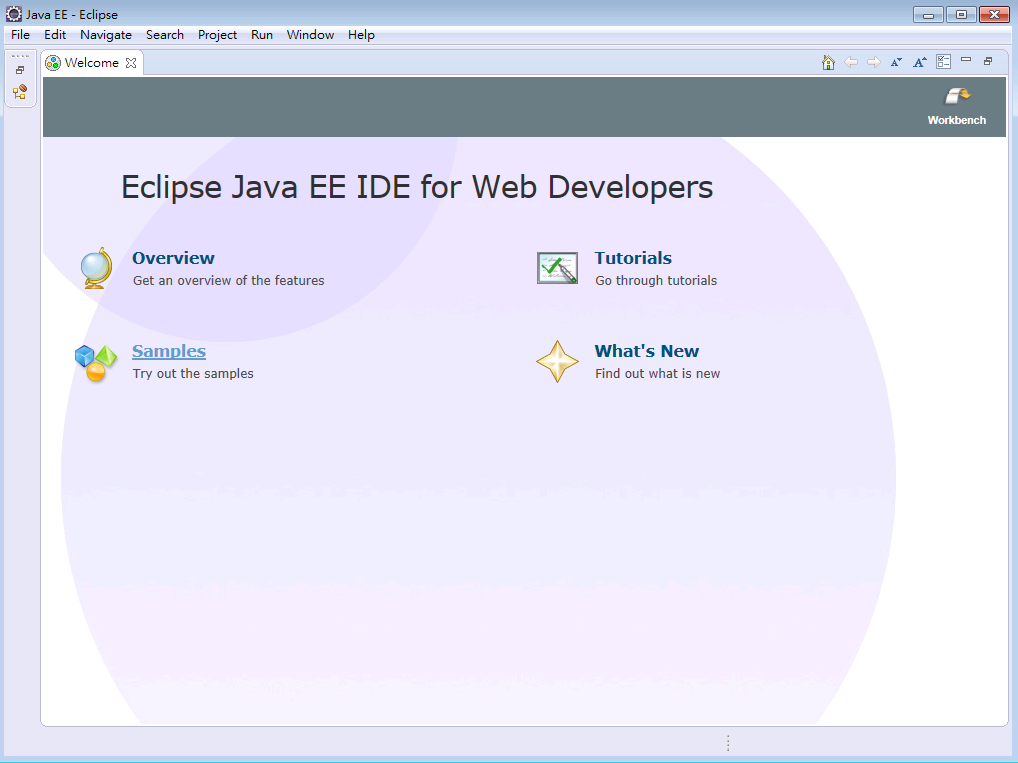1018x763 pixels.
Task: Follow the What's New link
Action: tap(647, 351)
